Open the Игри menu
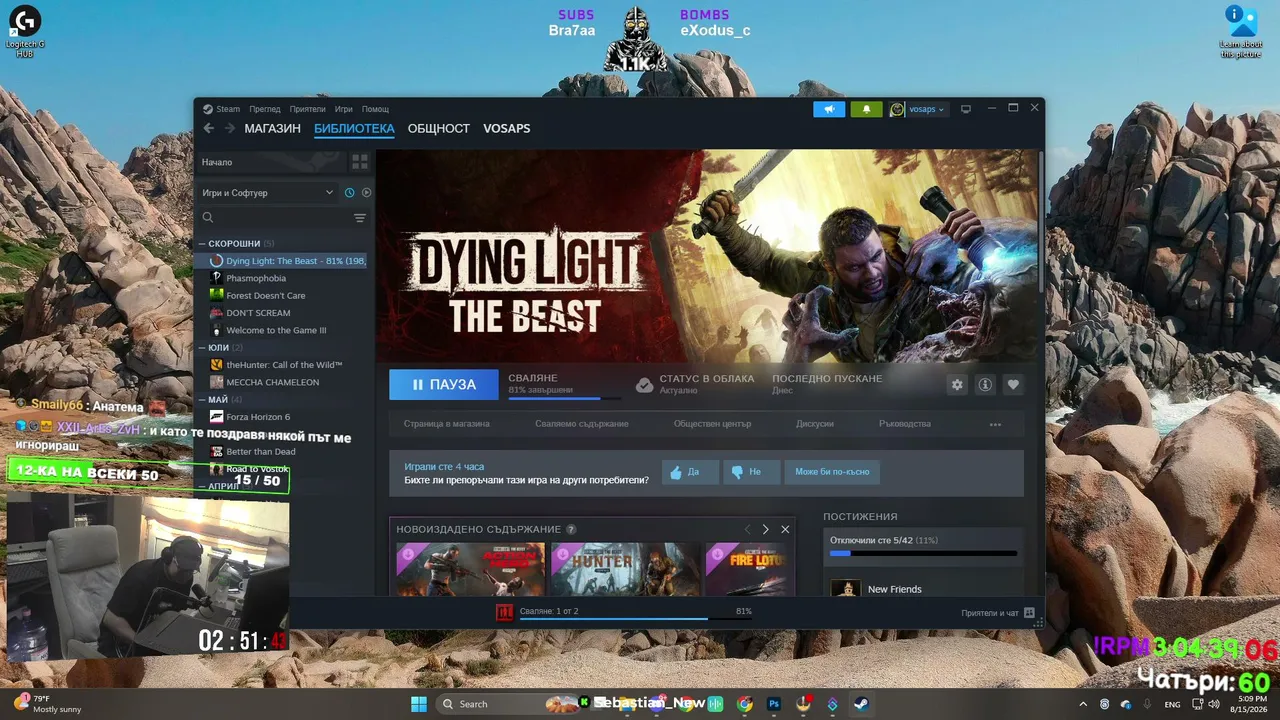This screenshot has height=720, width=1280. tap(344, 109)
